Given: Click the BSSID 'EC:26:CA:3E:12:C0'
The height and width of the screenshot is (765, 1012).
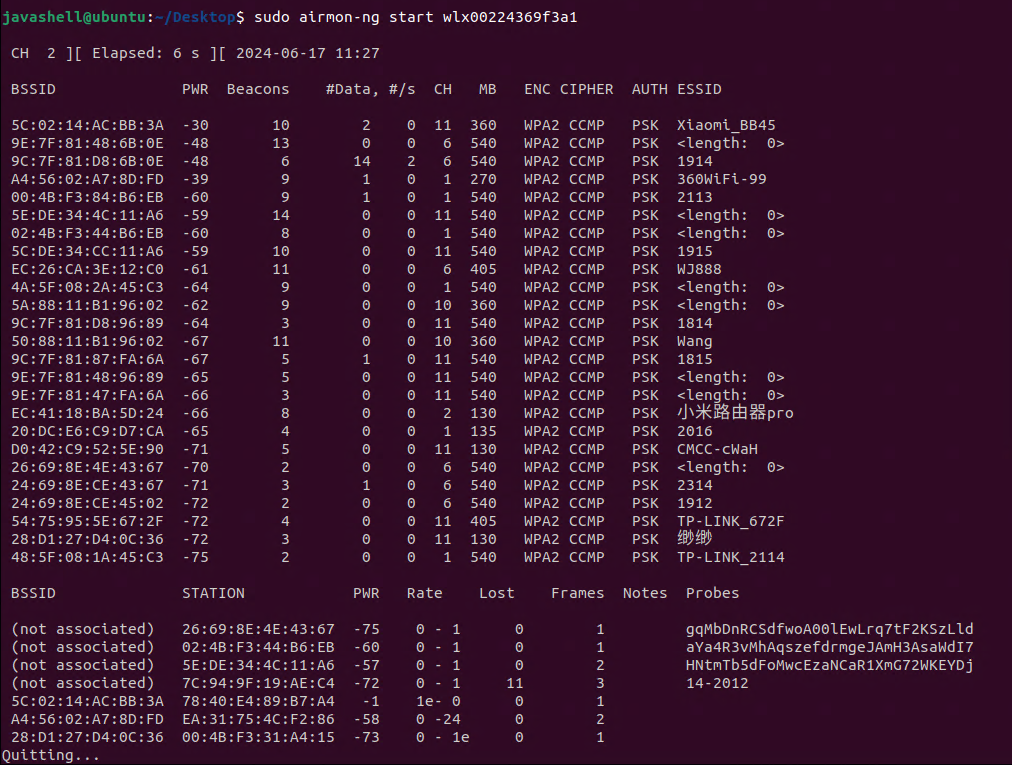Looking at the screenshot, I should click(87, 269).
